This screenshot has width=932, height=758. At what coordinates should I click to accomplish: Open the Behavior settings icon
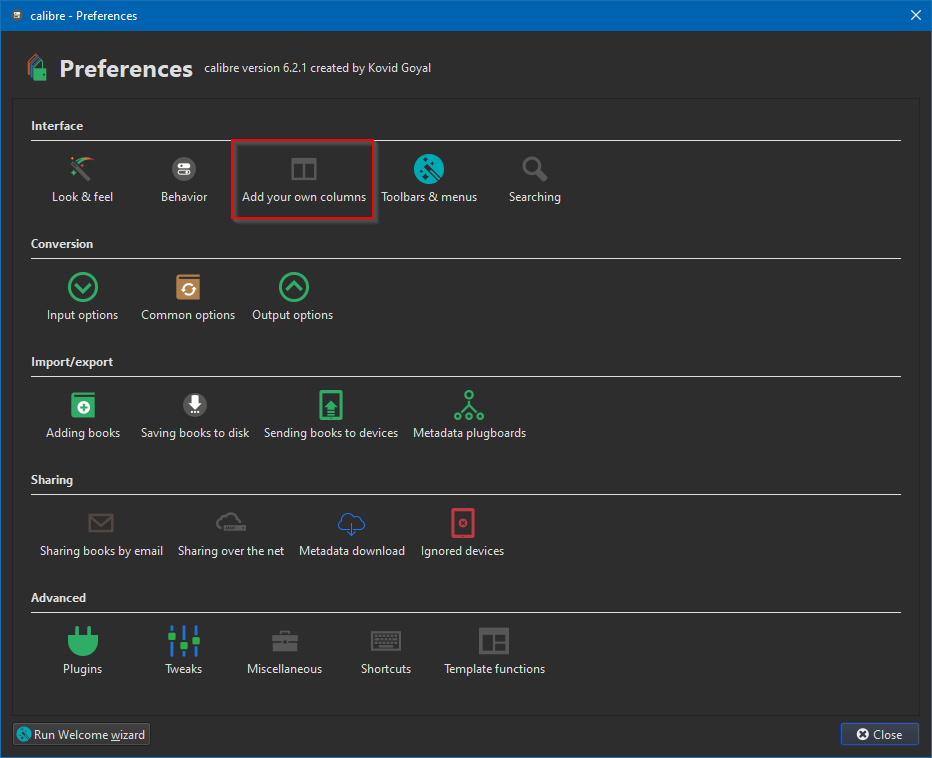[184, 180]
